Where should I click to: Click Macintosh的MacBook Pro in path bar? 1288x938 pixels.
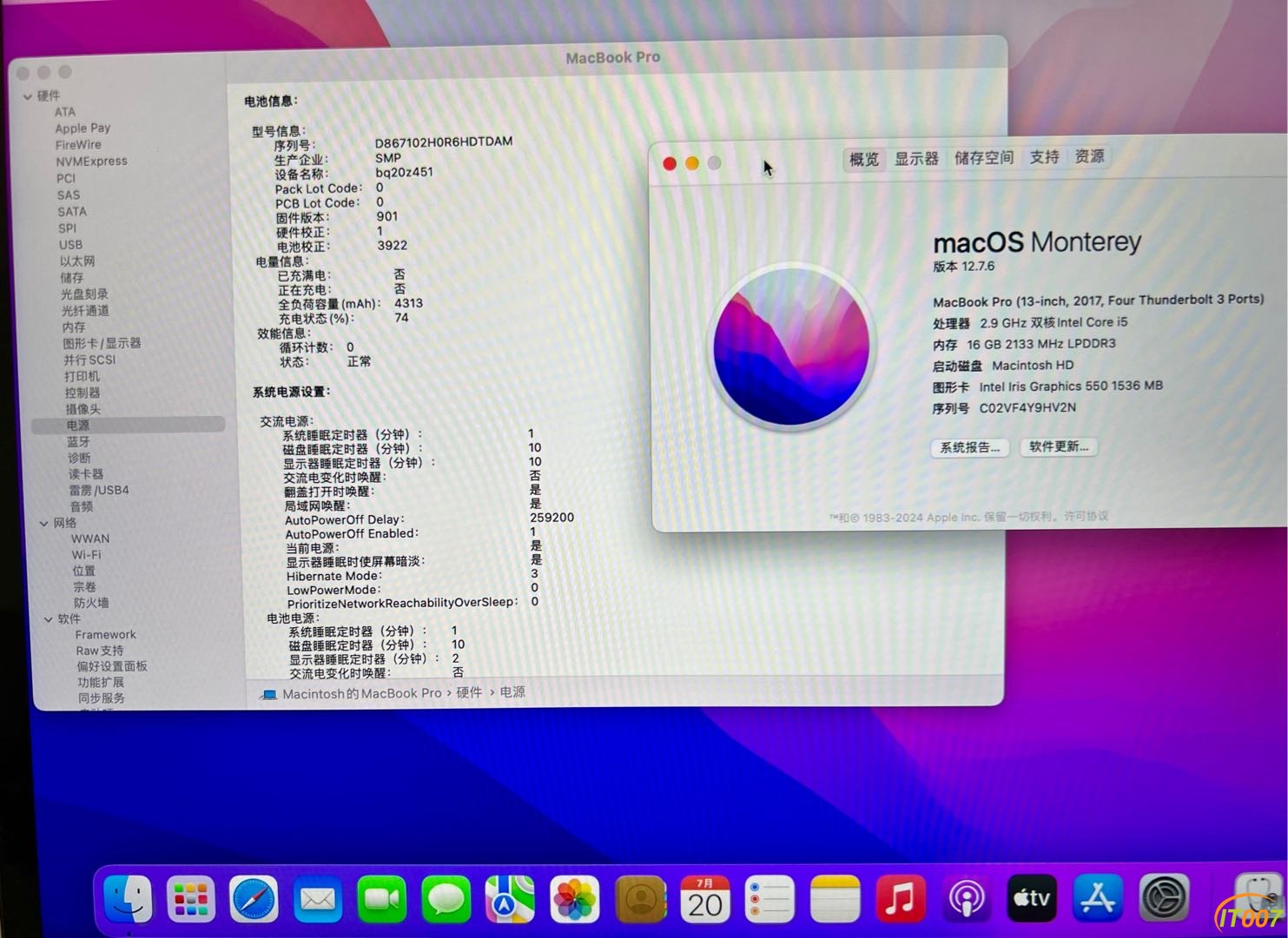click(x=362, y=694)
